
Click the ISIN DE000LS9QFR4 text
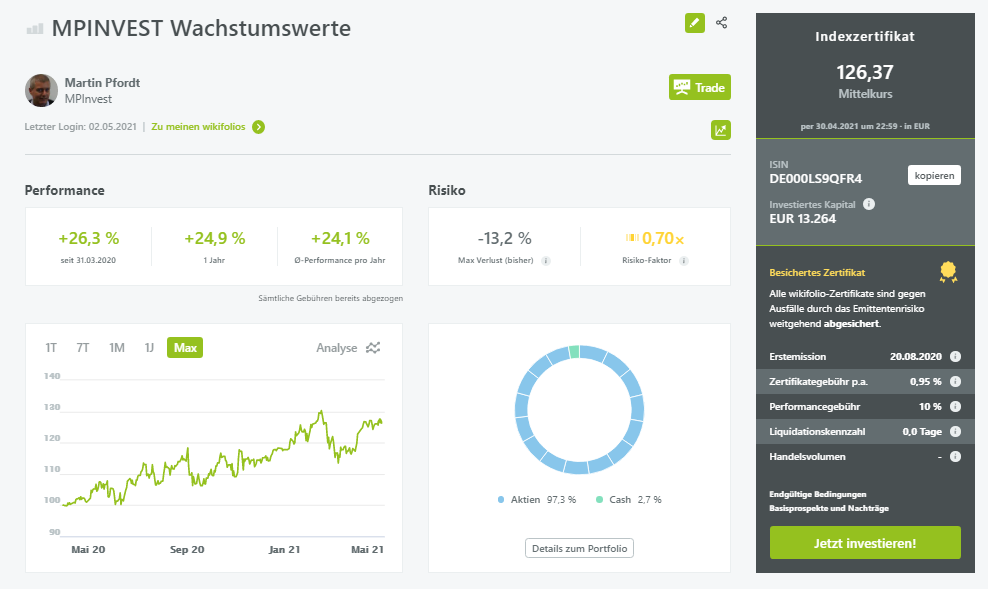[815, 179]
